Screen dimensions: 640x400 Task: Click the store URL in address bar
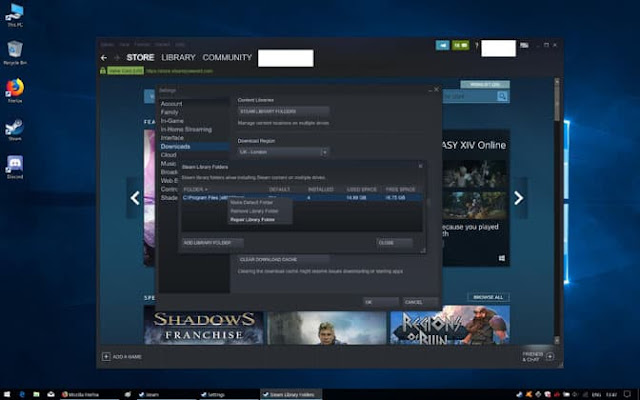coord(179,71)
